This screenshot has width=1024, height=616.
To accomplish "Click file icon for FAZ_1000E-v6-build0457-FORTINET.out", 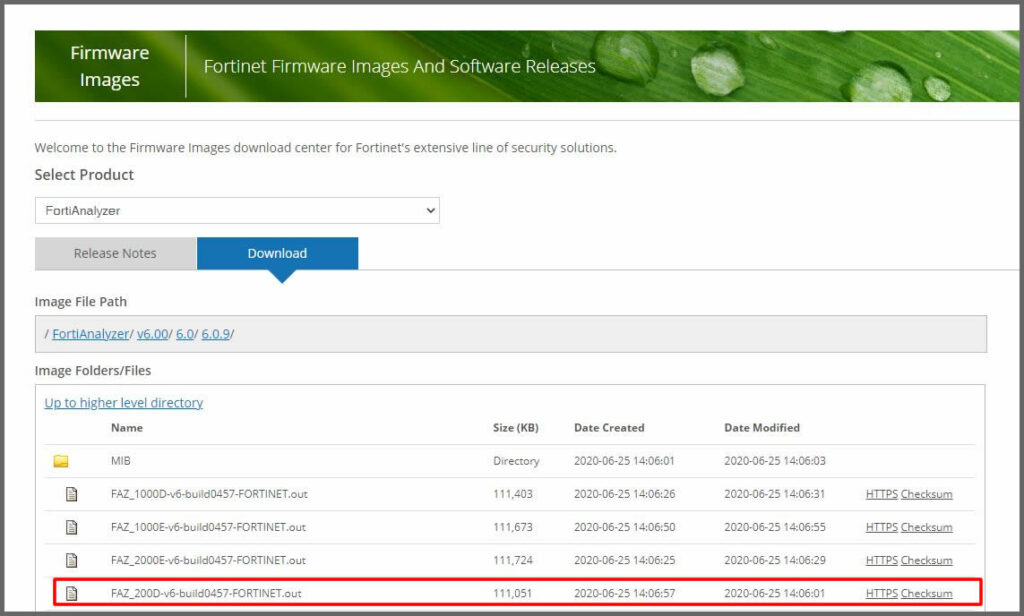I will coord(72,527).
